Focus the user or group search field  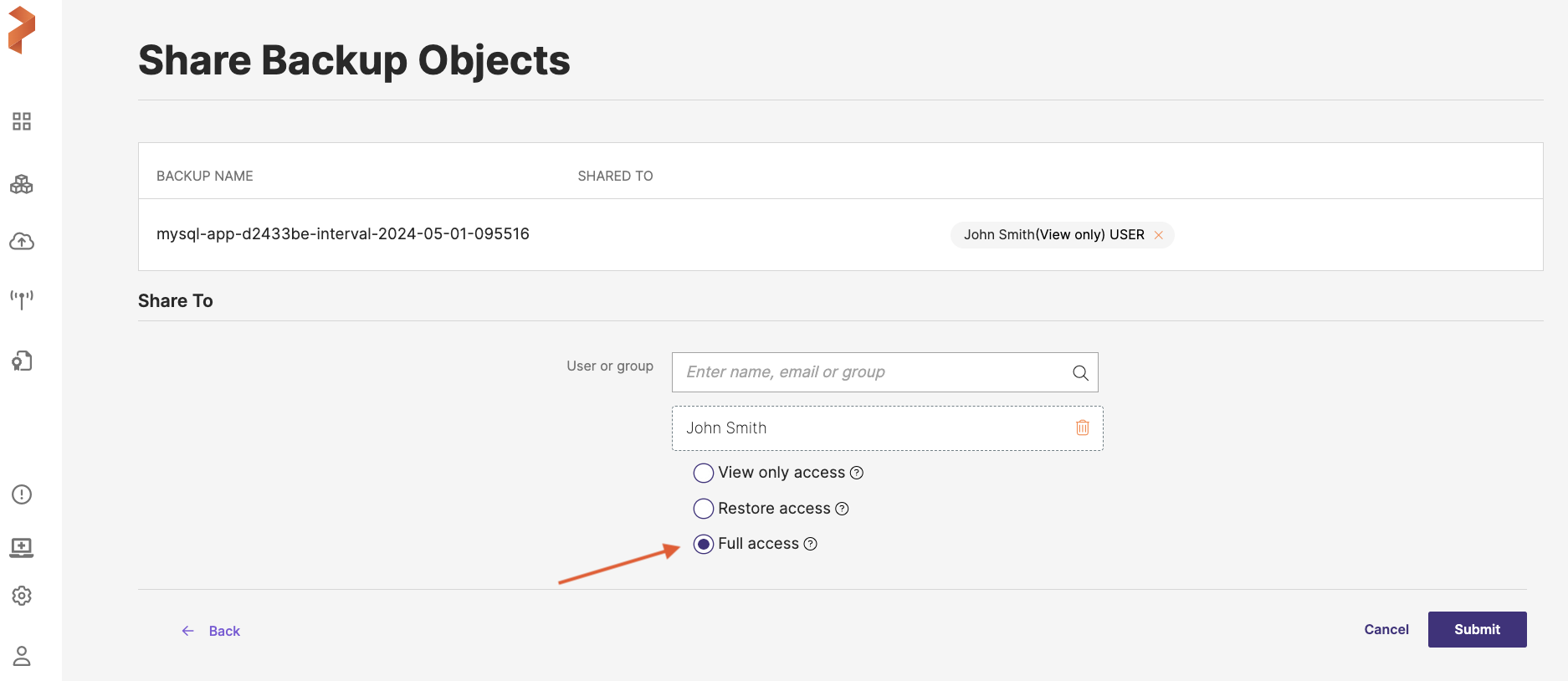(870, 372)
